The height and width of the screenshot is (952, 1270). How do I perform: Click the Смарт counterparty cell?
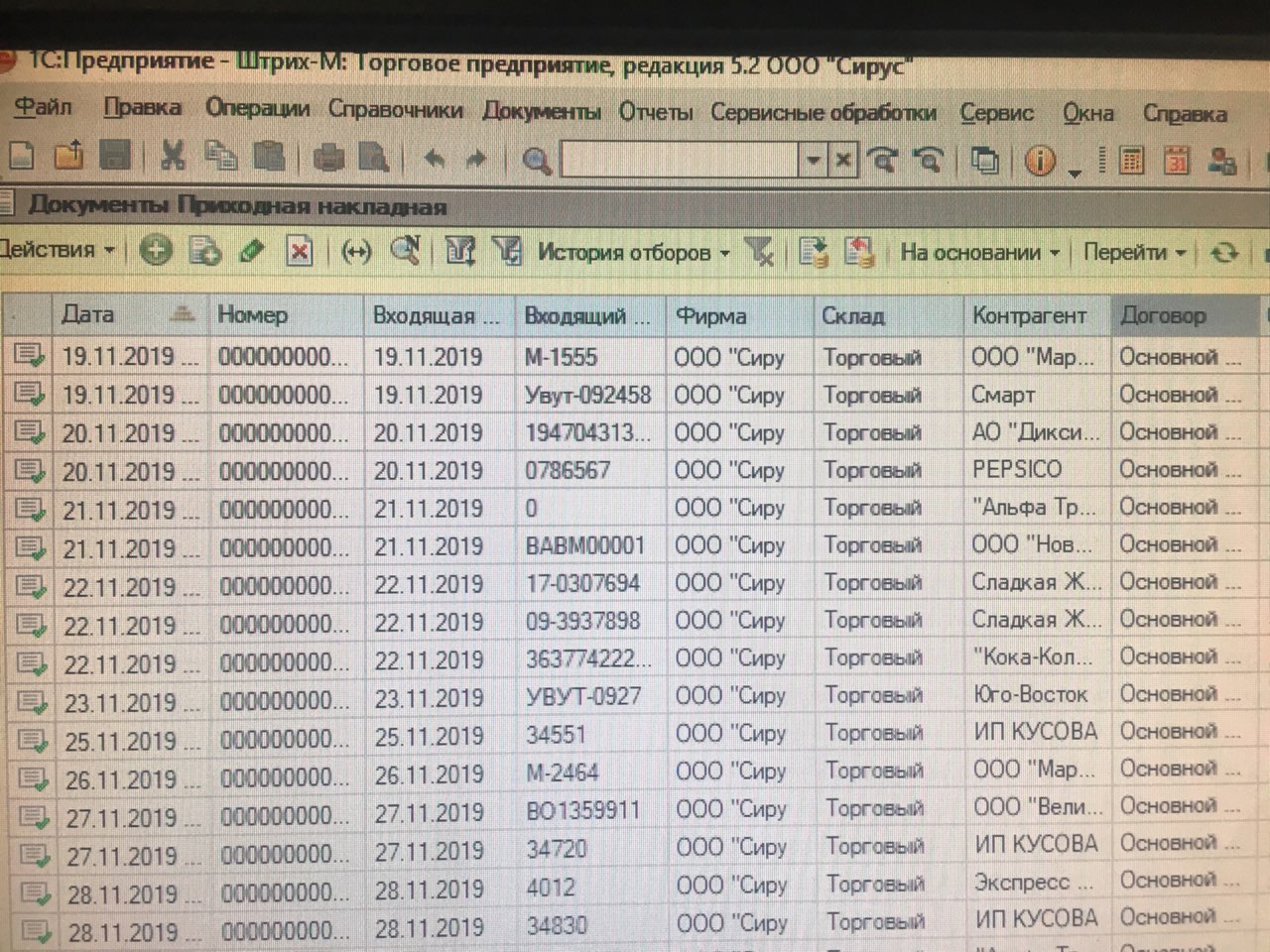(1037, 395)
